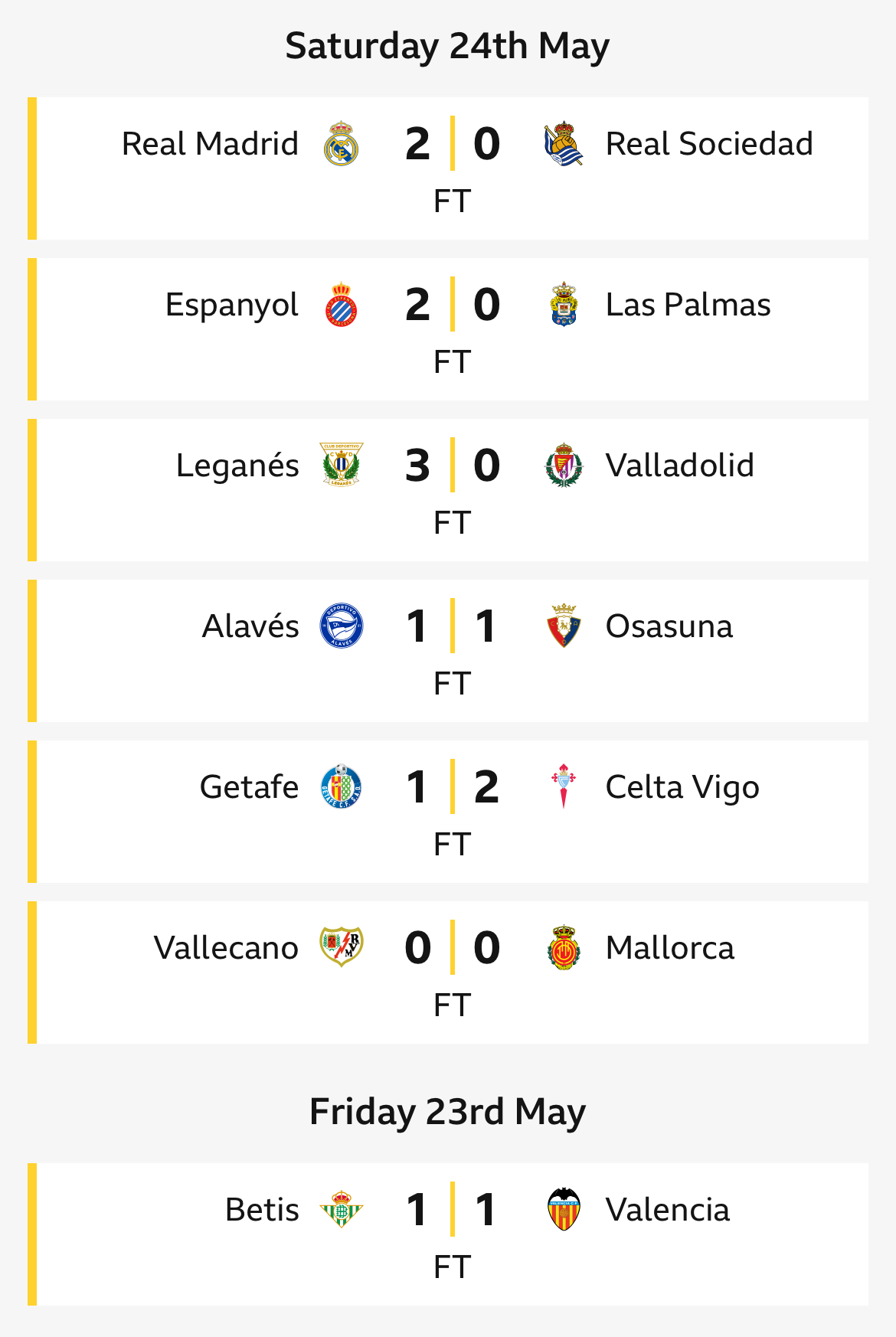Image resolution: width=896 pixels, height=1337 pixels.
Task: Click the Las Palmas club badge
Action: [x=564, y=305]
